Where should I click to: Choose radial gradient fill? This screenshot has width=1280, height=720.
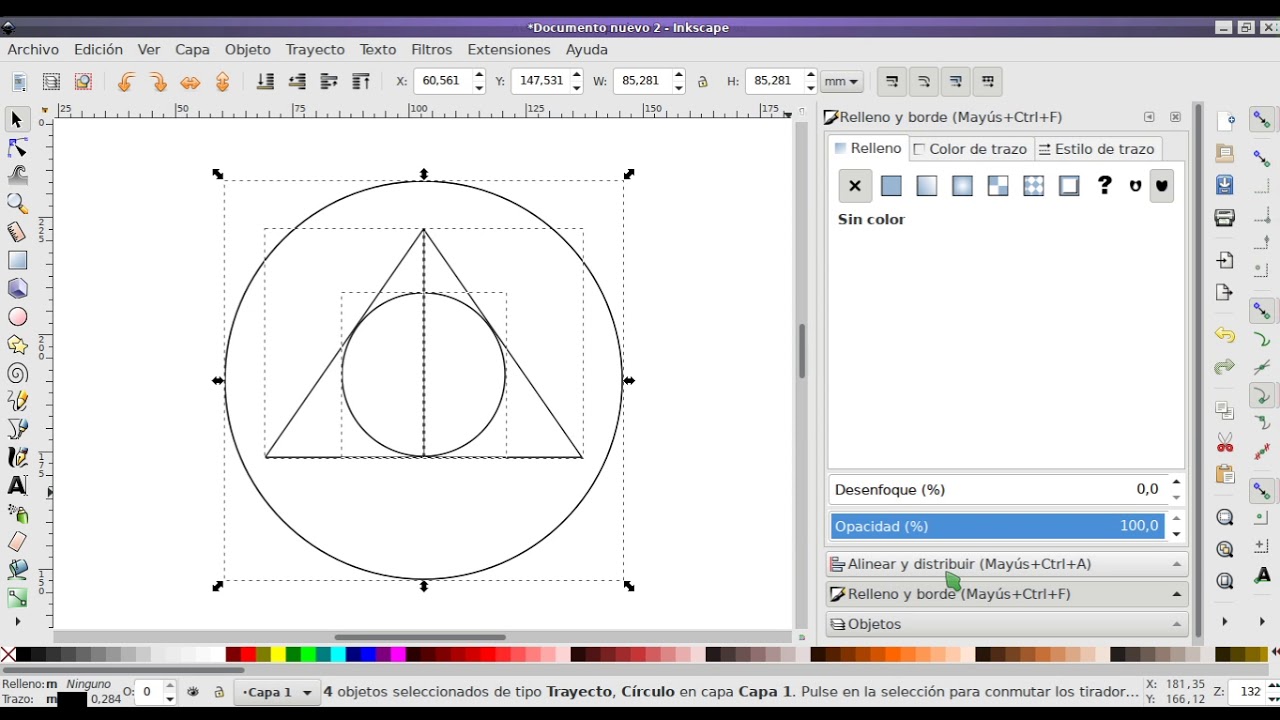point(962,185)
